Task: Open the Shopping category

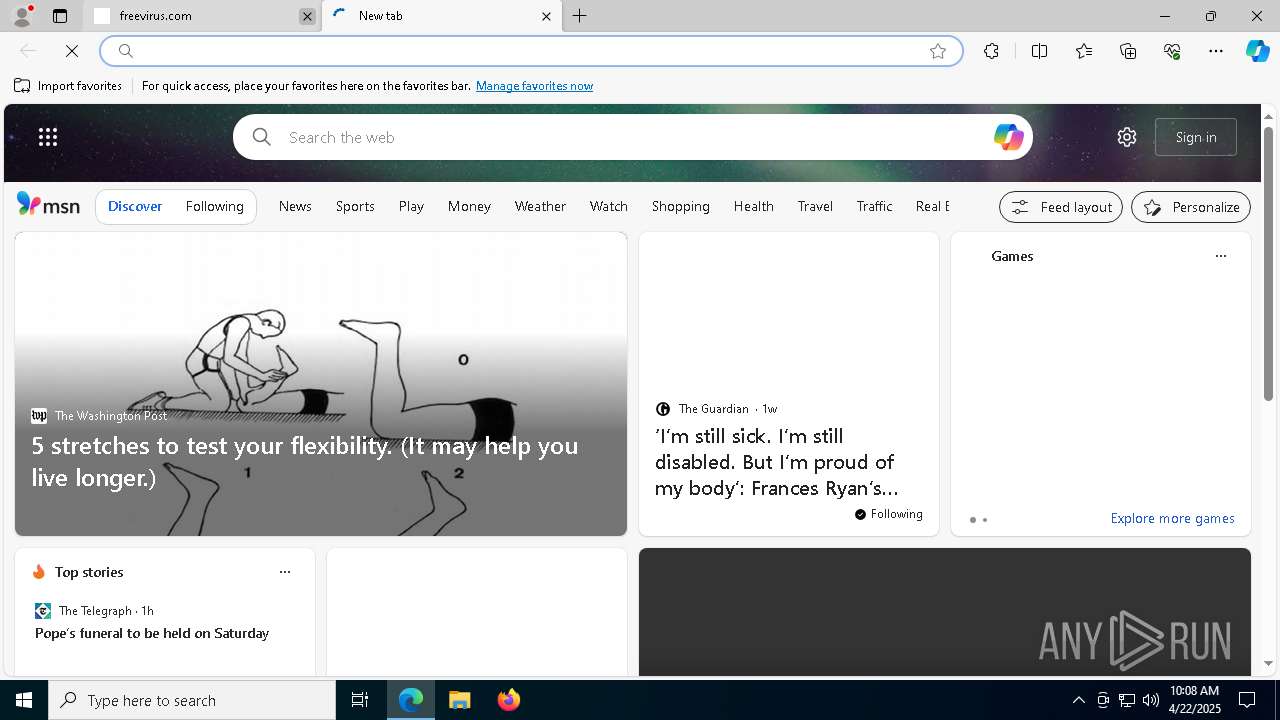Action: [681, 206]
